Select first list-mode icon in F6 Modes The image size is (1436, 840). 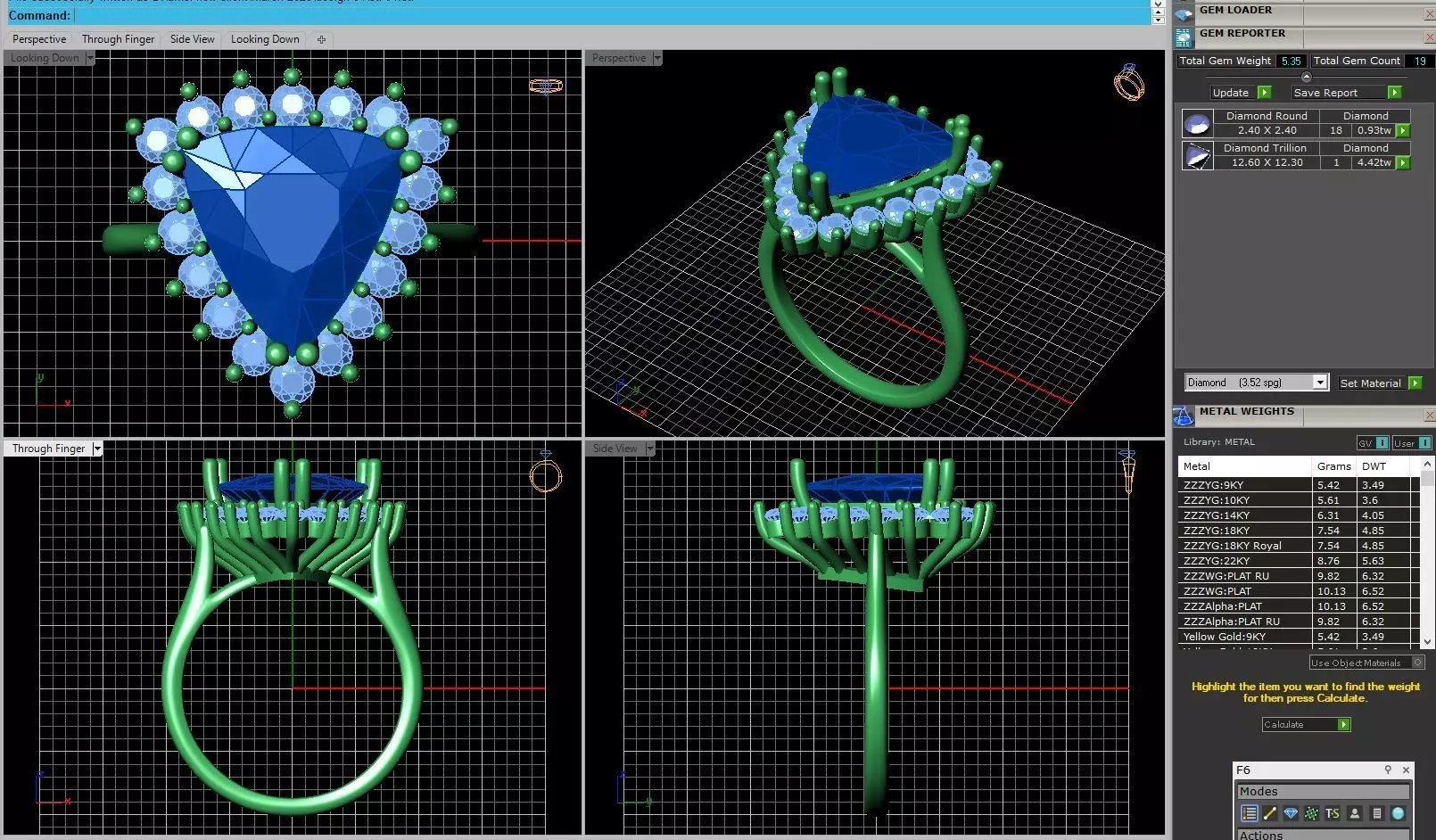tap(1249, 813)
